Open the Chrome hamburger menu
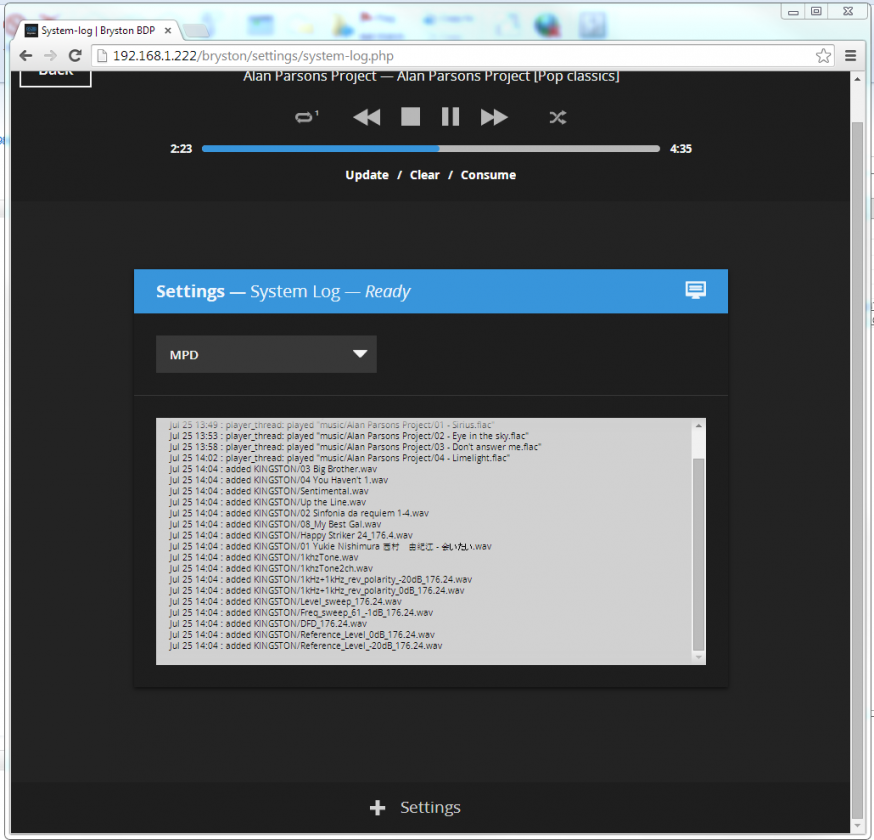 point(851,56)
